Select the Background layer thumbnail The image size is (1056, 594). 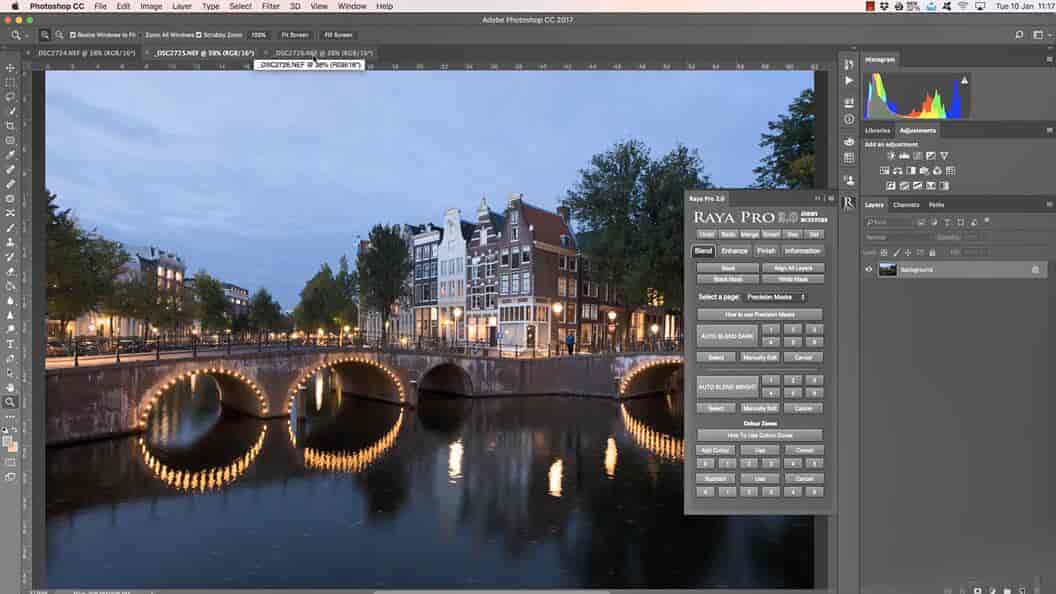887,270
